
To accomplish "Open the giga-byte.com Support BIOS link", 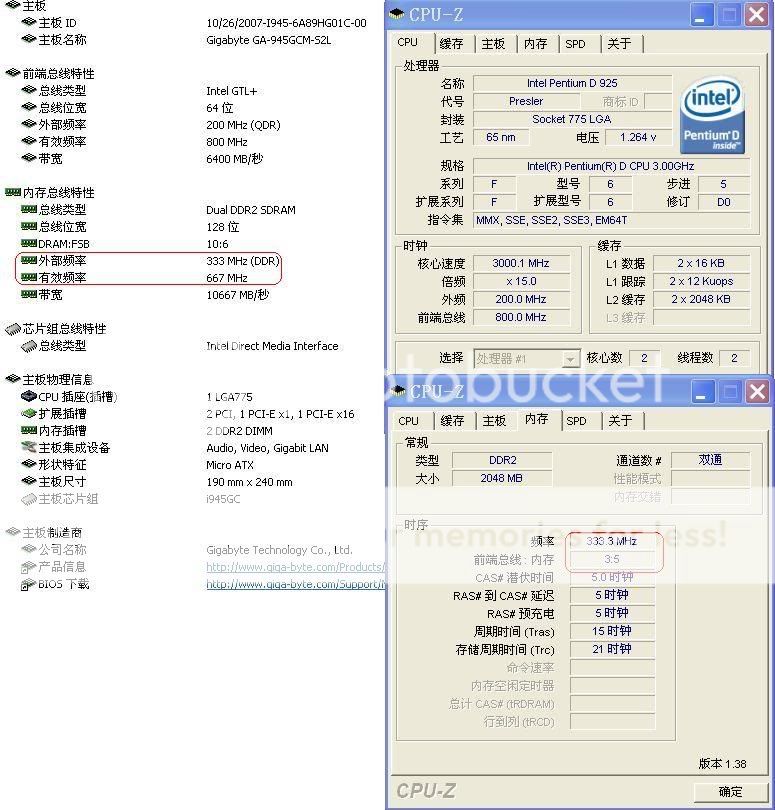I will [x=295, y=584].
